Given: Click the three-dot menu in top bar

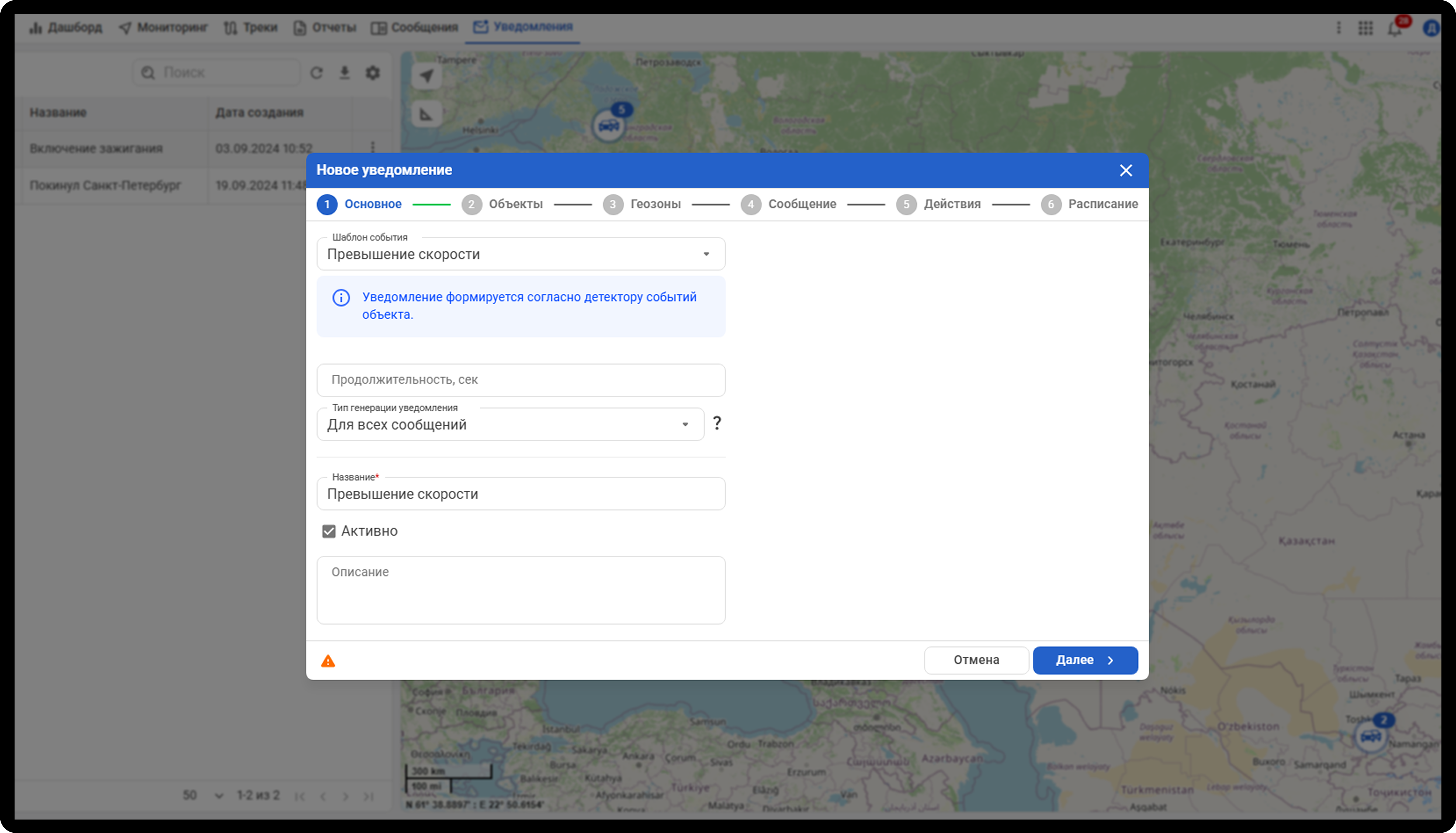Looking at the screenshot, I should pyautogui.click(x=1338, y=27).
